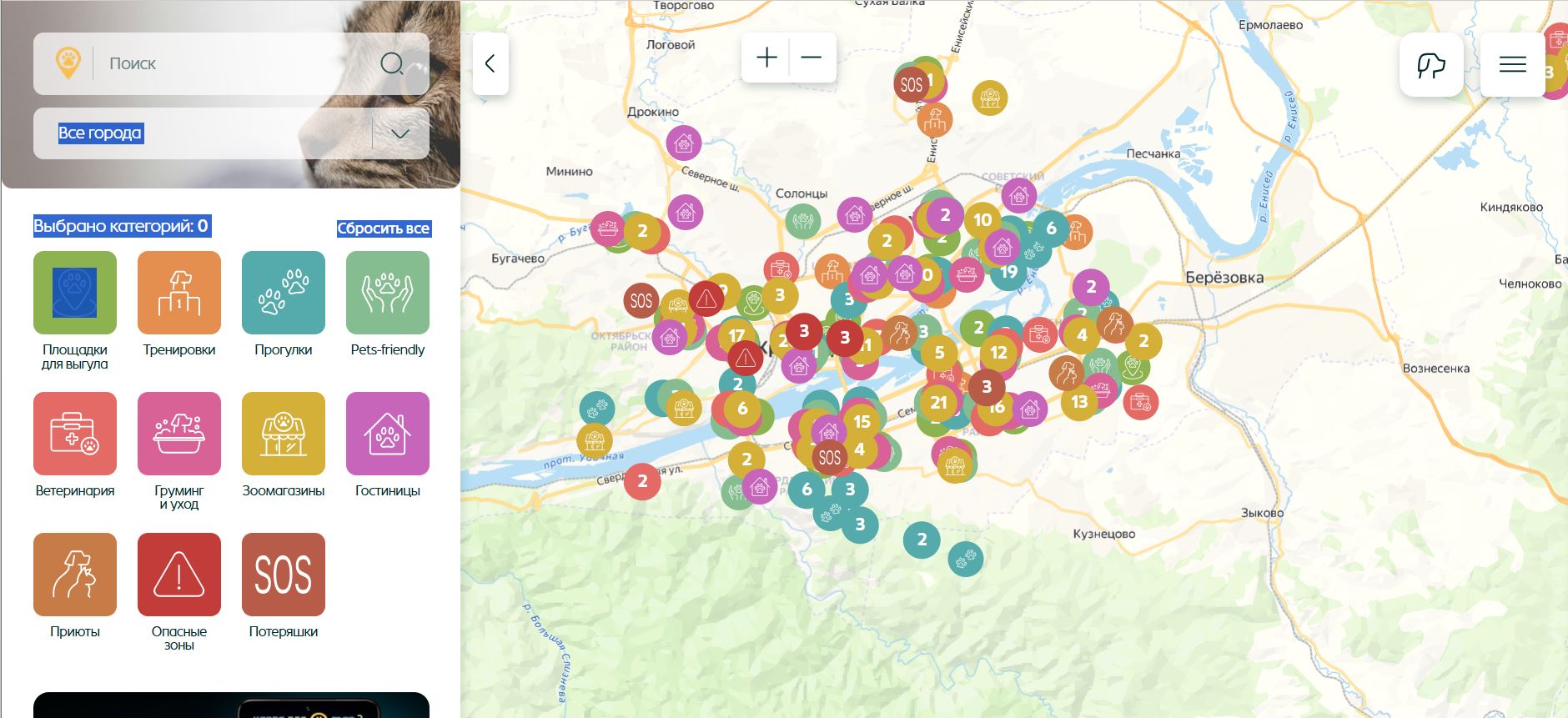Select the Опасные зоны warning icon
Screen dimensions: 1568x718
point(179,575)
